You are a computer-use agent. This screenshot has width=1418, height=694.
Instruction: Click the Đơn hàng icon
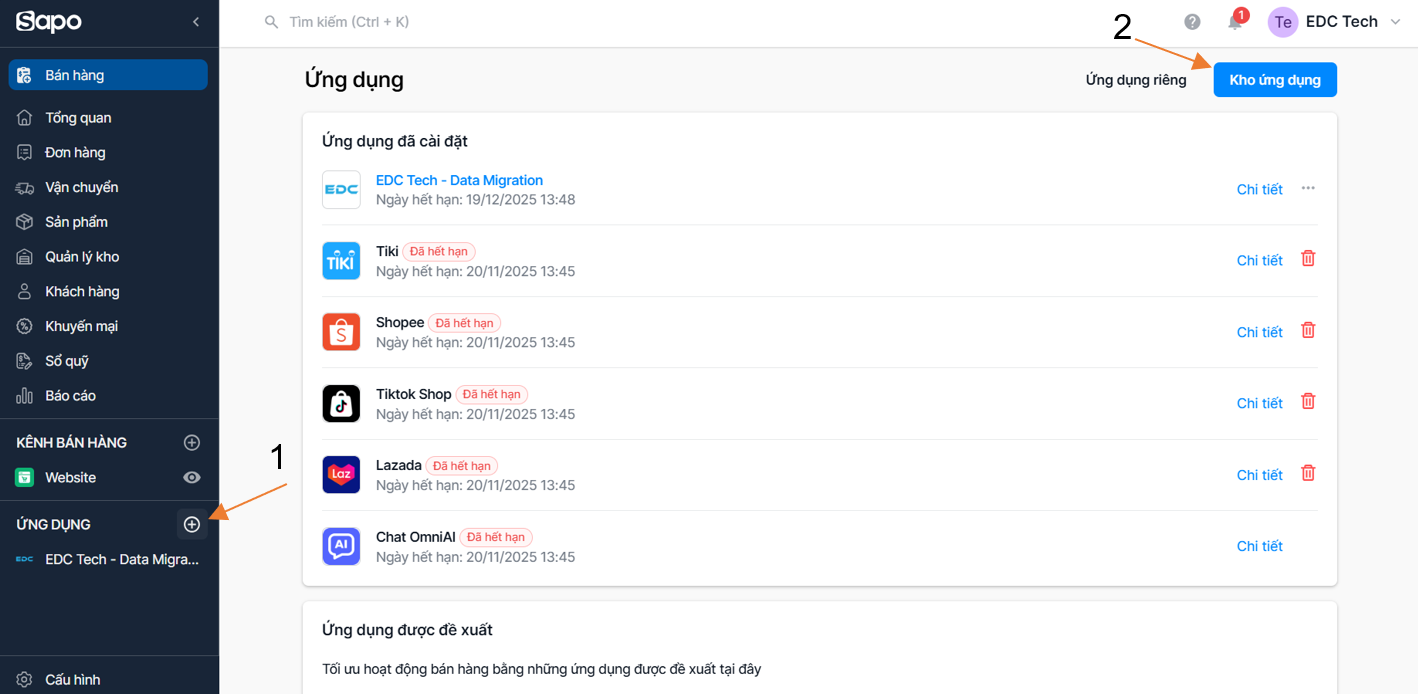click(25, 153)
